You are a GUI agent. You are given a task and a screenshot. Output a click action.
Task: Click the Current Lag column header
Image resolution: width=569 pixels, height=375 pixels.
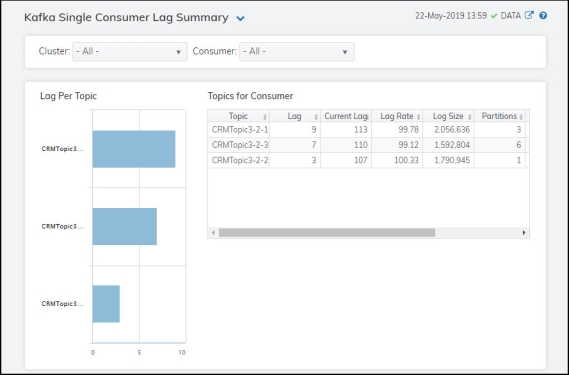click(346, 116)
